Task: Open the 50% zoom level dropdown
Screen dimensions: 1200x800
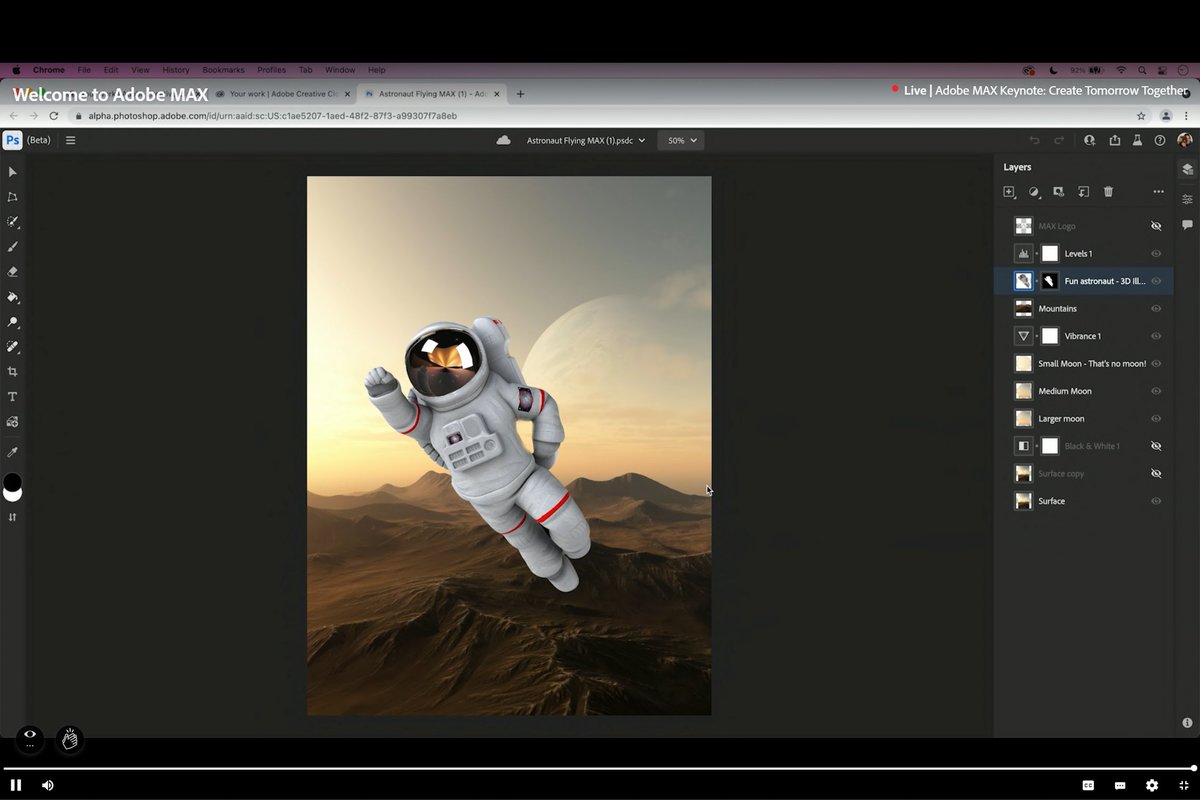Action: click(x=681, y=140)
